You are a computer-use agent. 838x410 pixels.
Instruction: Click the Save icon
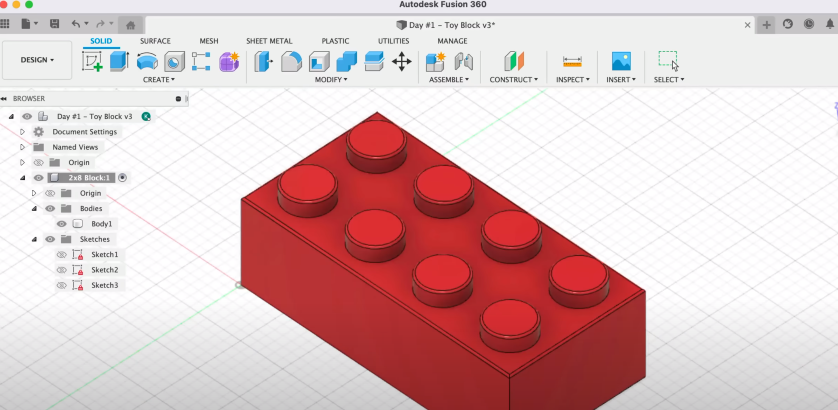pos(54,24)
